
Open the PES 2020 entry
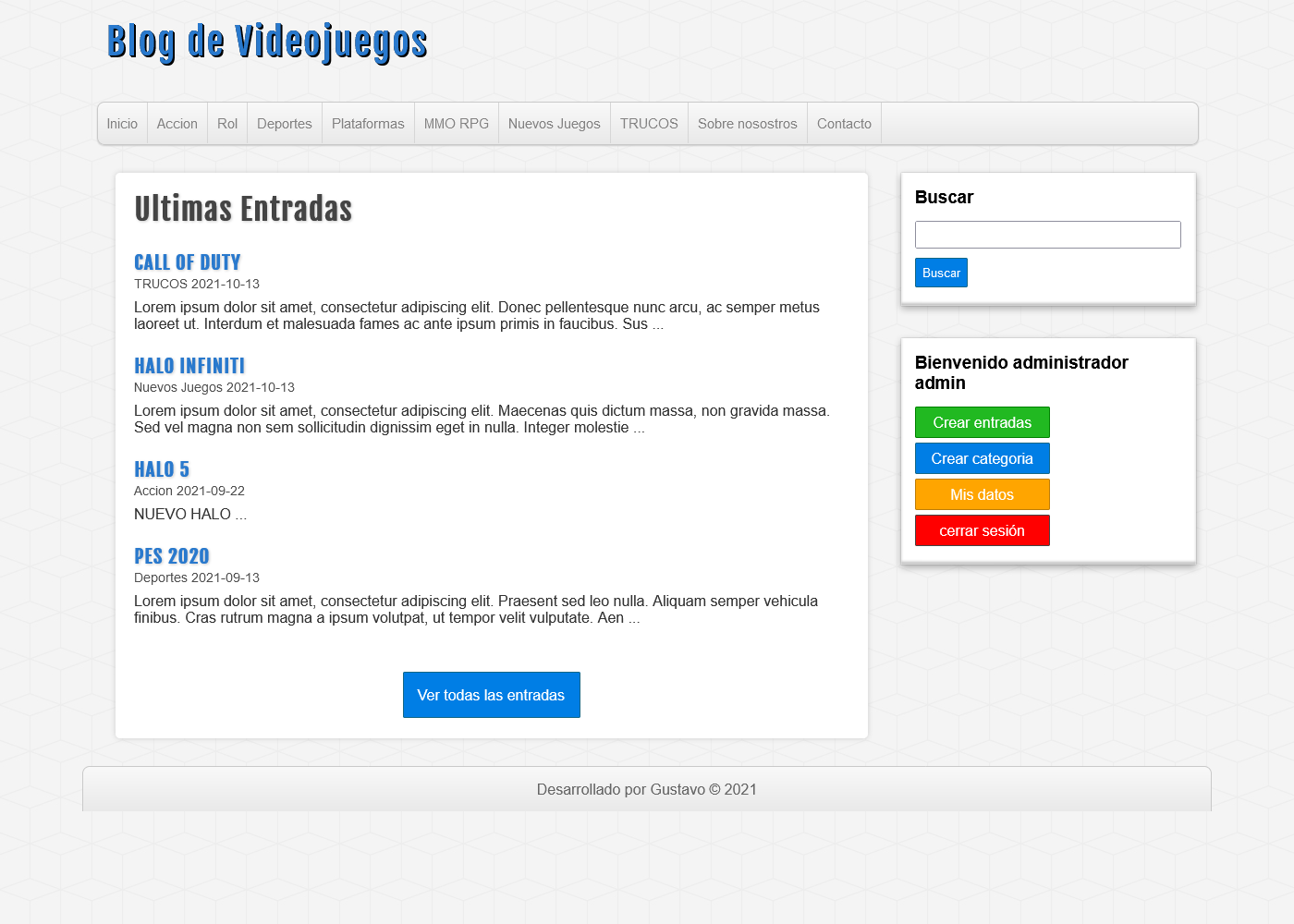[x=172, y=556]
